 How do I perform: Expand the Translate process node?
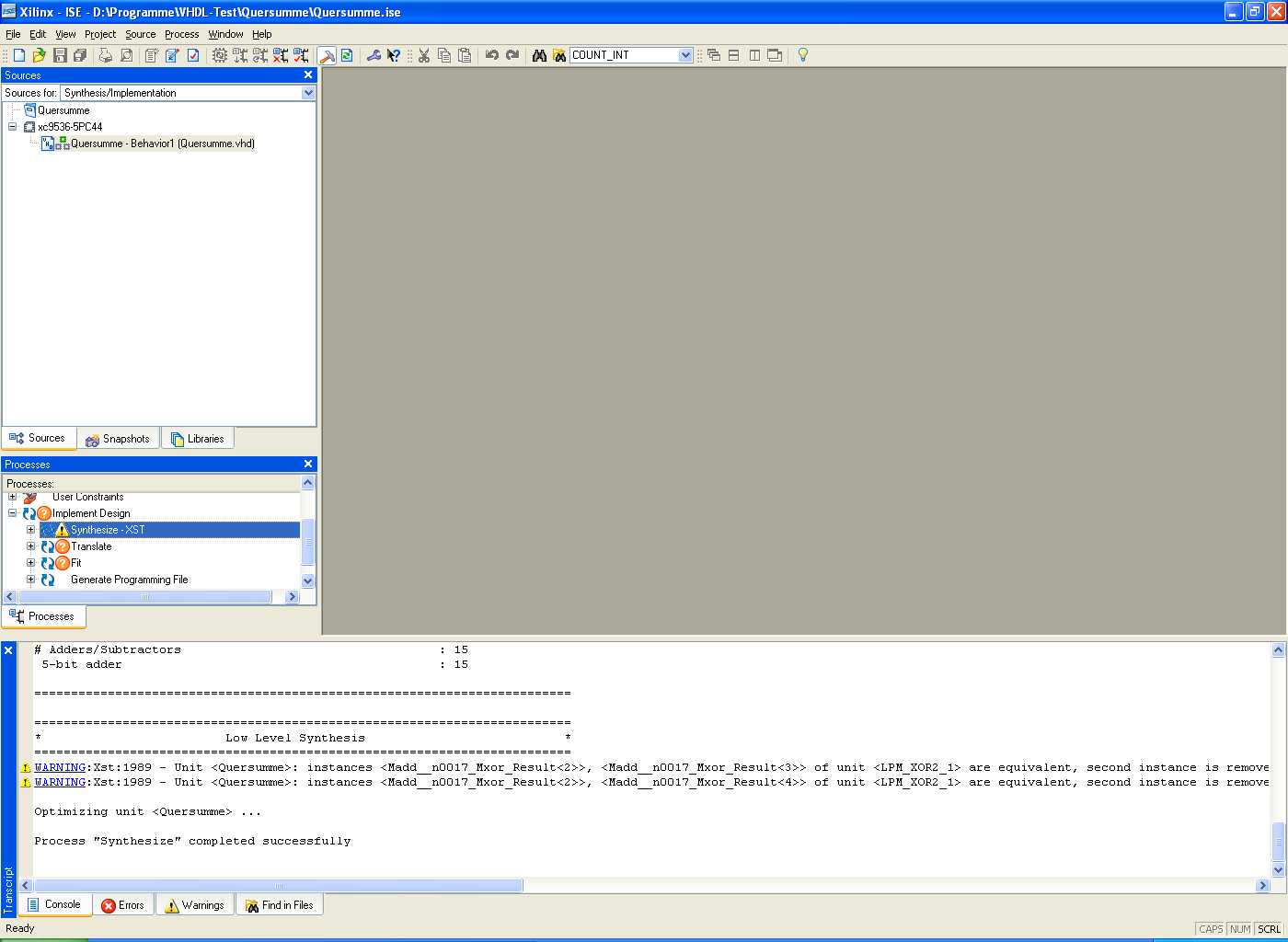tap(30, 546)
